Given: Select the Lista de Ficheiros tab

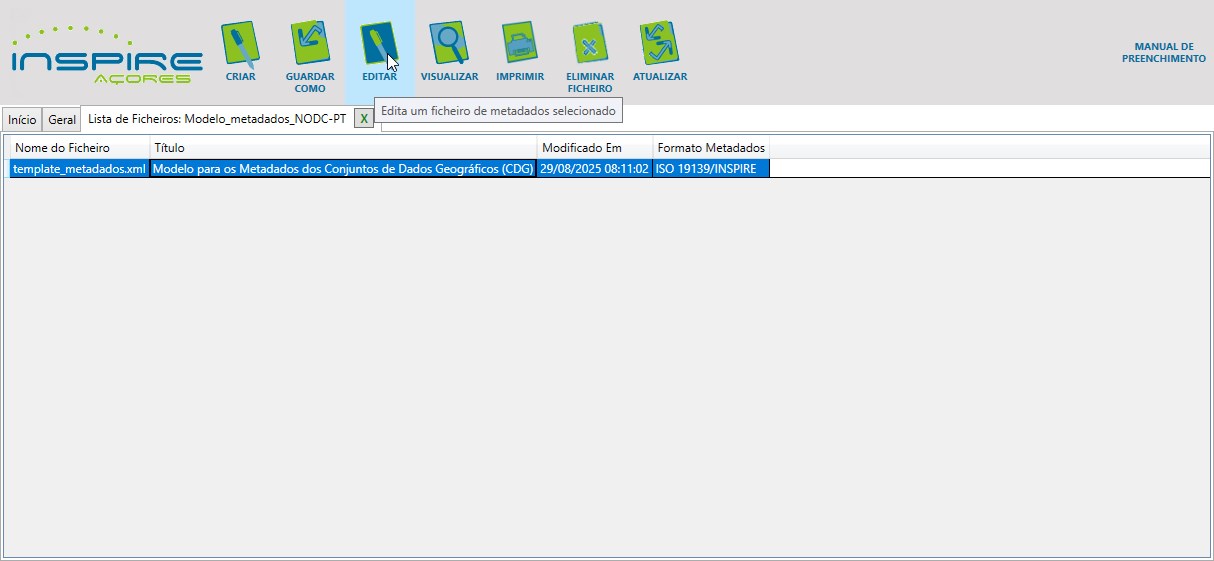Looking at the screenshot, I should [x=216, y=119].
